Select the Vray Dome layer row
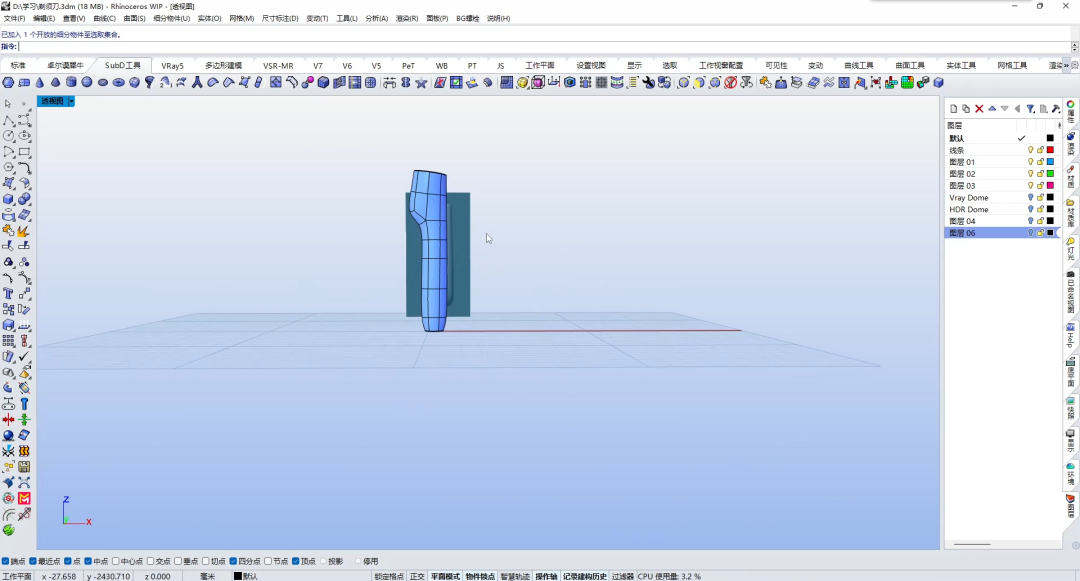The image size is (1080, 581). 1002,198
